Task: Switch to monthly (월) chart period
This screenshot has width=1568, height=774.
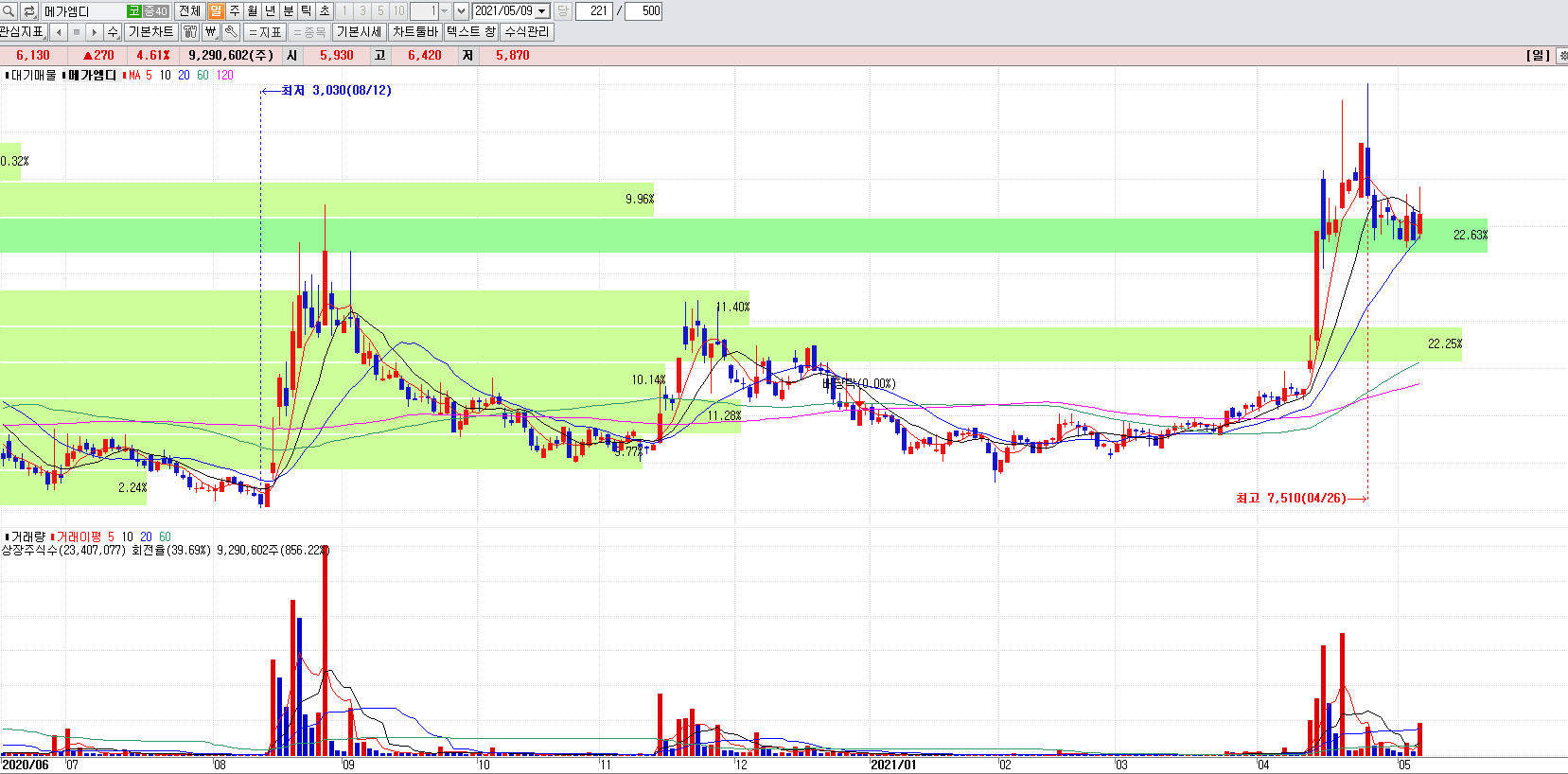Action: [x=253, y=11]
